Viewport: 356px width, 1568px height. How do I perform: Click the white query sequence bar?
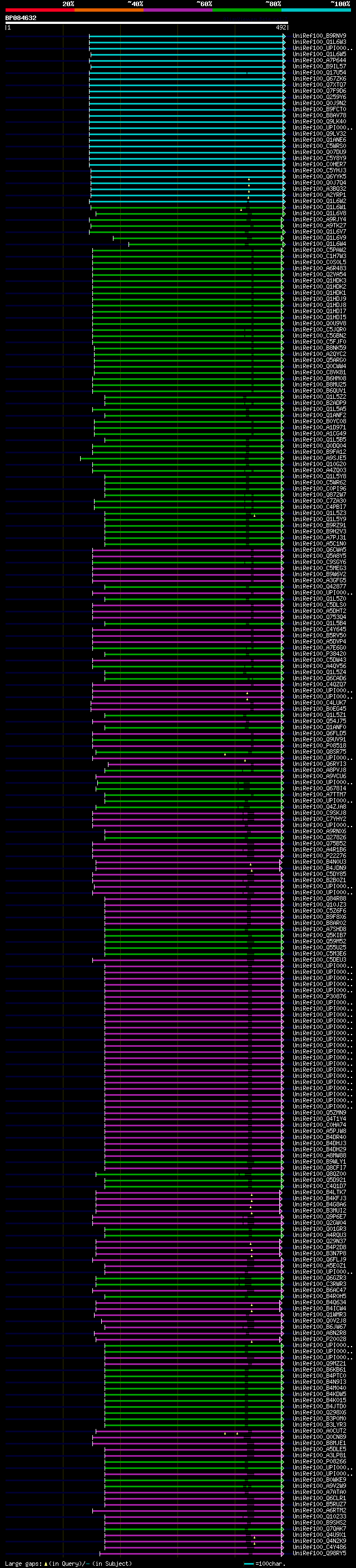(x=147, y=22)
